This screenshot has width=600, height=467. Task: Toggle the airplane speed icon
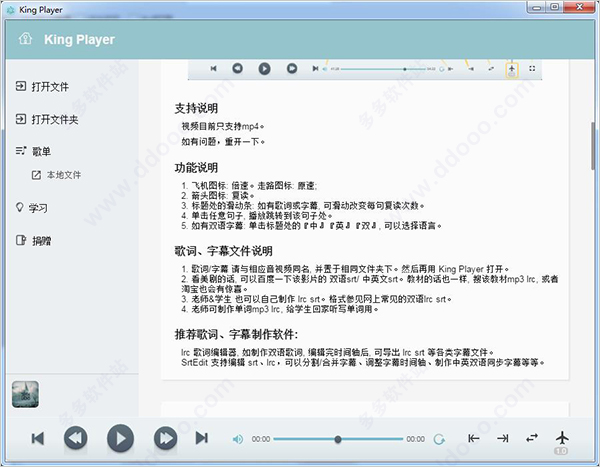562,438
